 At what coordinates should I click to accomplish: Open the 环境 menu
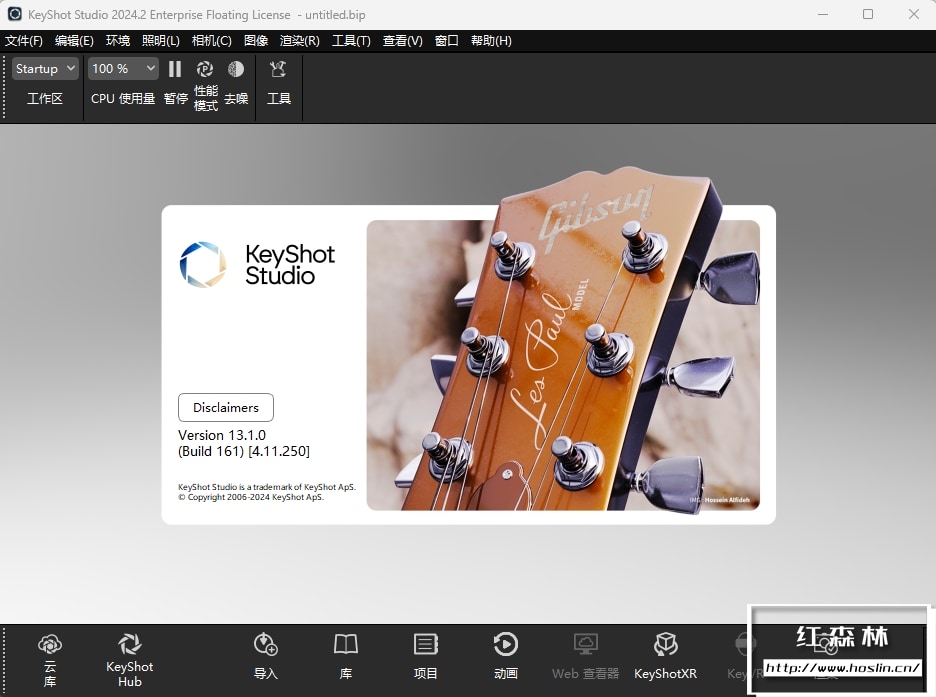[x=118, y=41]
